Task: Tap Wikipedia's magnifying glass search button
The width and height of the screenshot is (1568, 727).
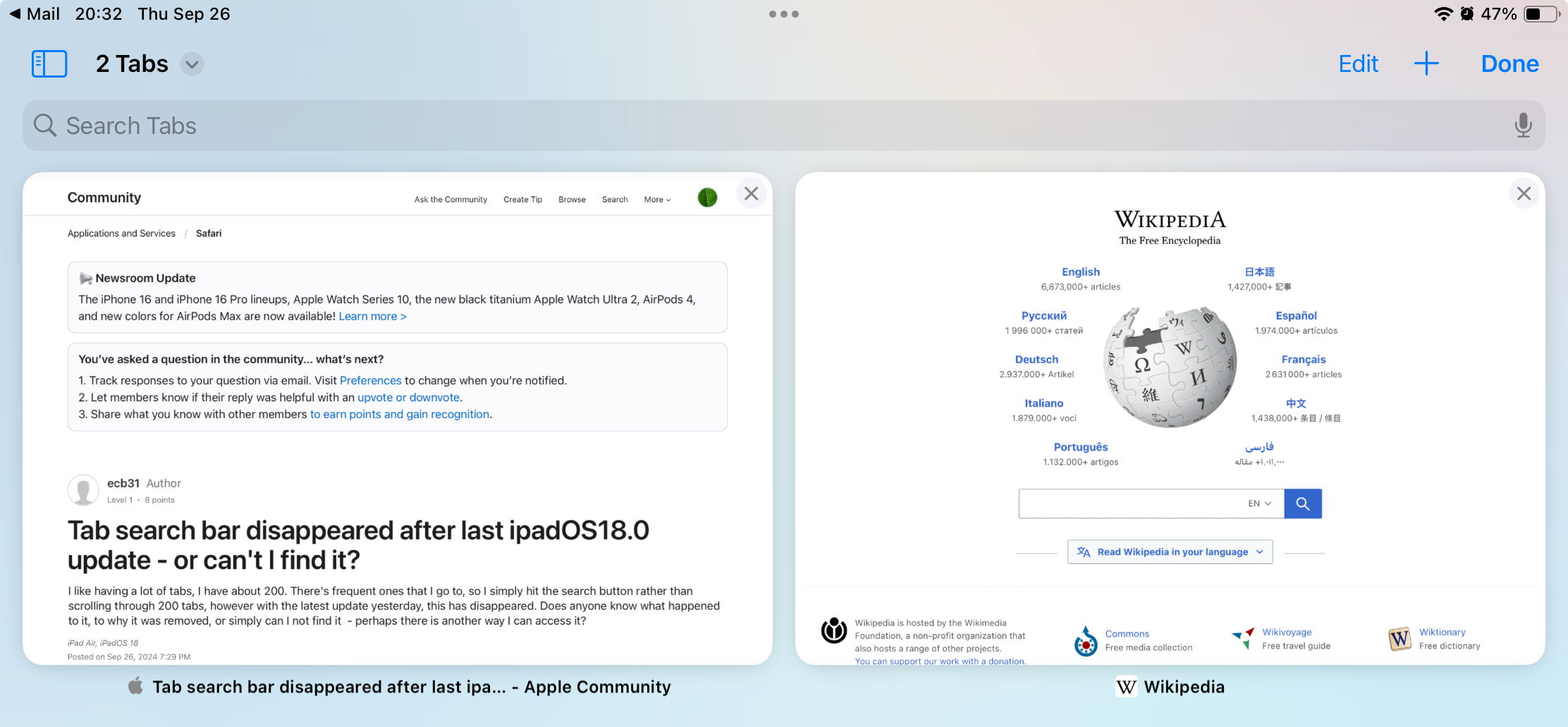Action: (x=1302, y=503)
